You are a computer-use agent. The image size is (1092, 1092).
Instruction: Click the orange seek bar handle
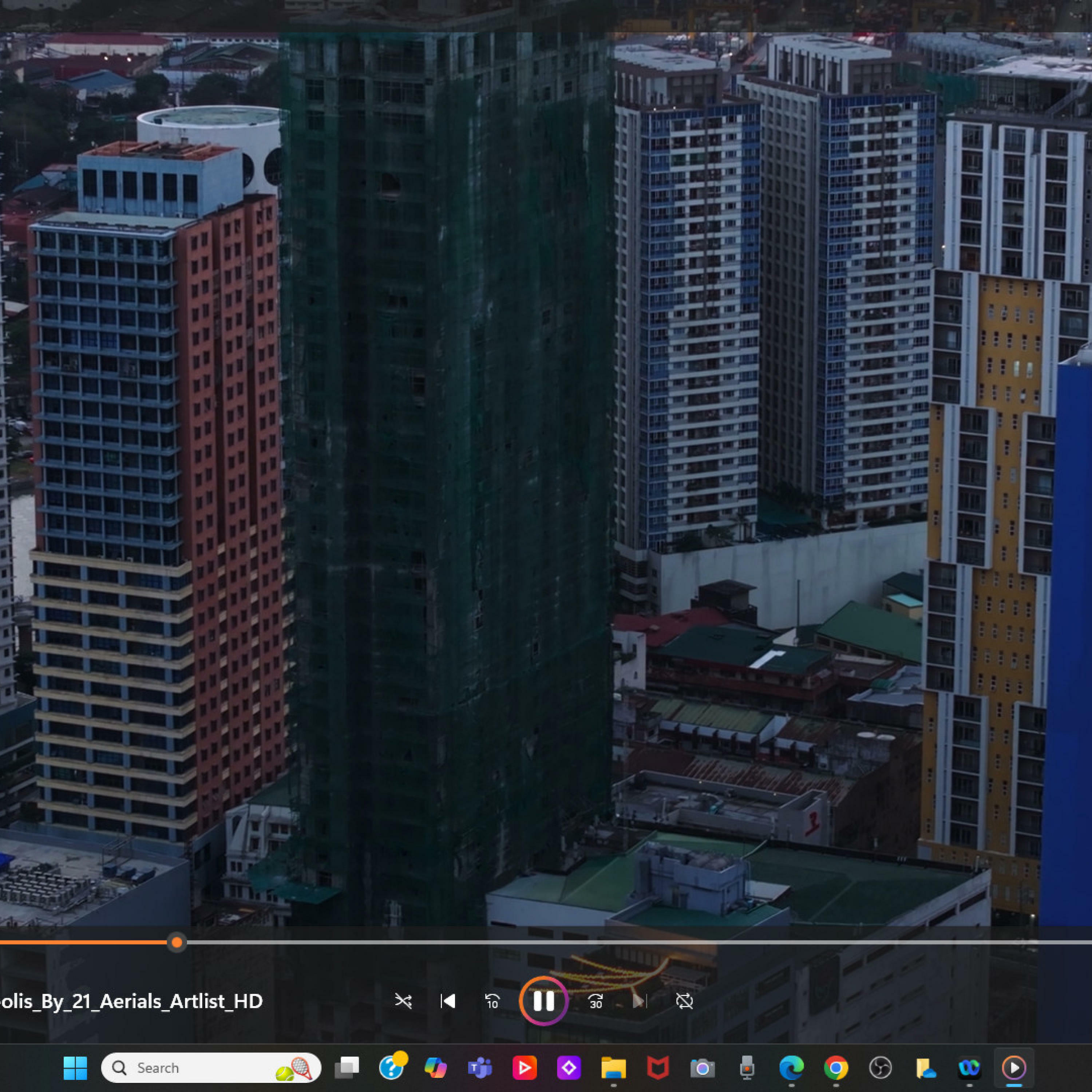tap(177, 942)
